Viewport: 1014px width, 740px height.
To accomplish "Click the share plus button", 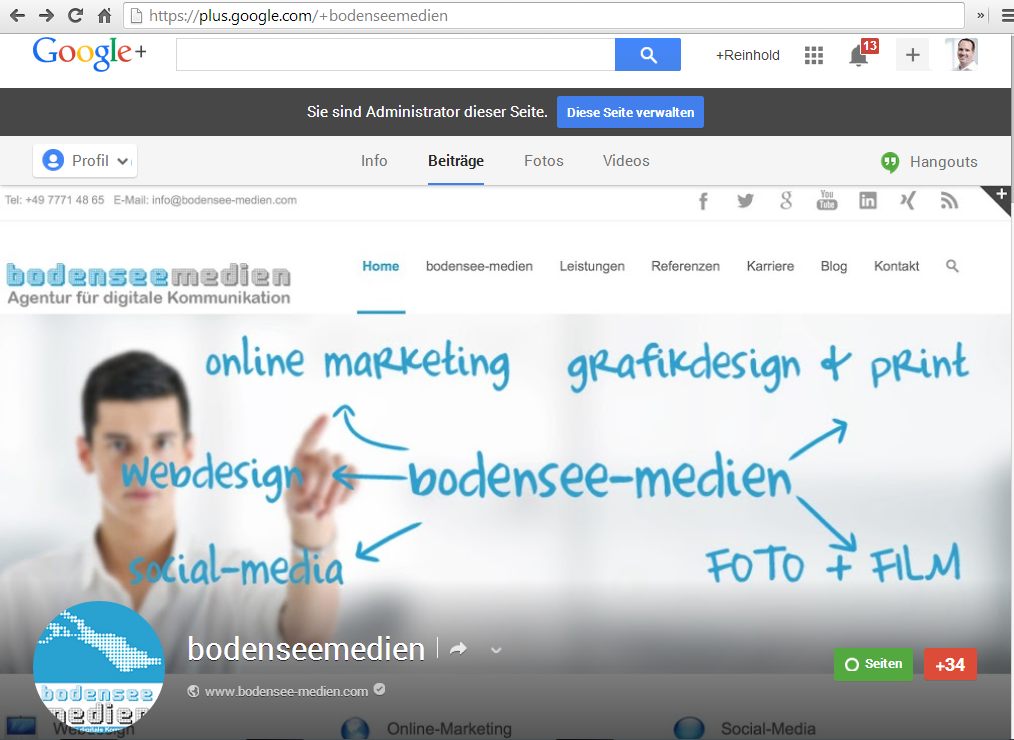I will (x=912, y=54).
